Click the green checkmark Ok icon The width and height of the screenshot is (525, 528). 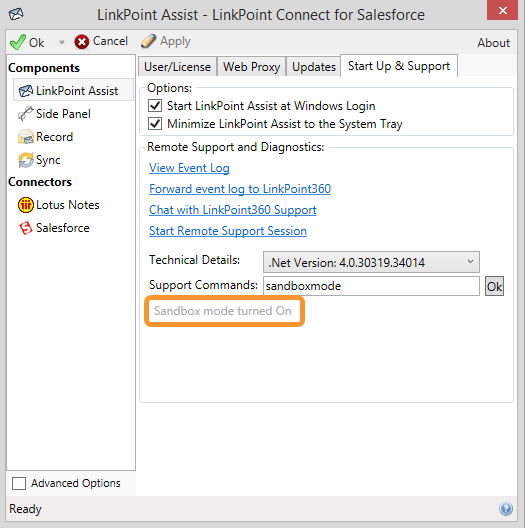click(18, 42)
